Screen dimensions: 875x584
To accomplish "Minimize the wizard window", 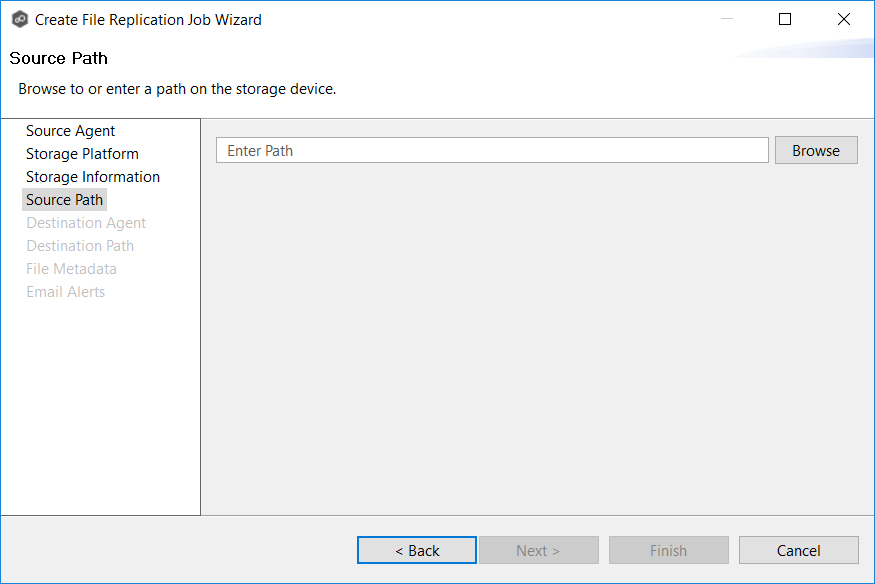I will click(726, 19).
